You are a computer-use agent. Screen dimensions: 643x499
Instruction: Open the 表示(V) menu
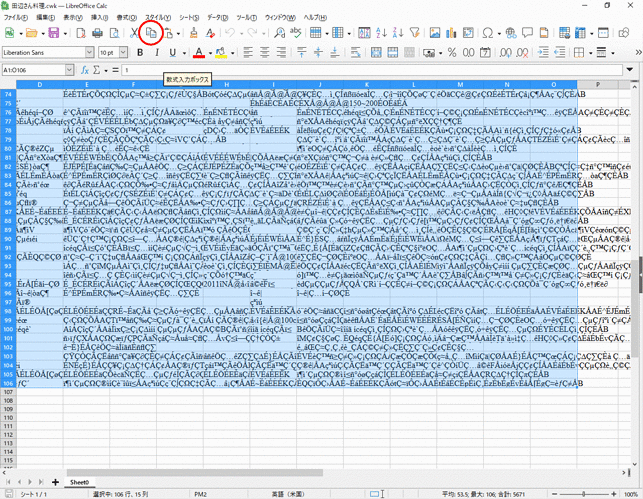point(73,18)
